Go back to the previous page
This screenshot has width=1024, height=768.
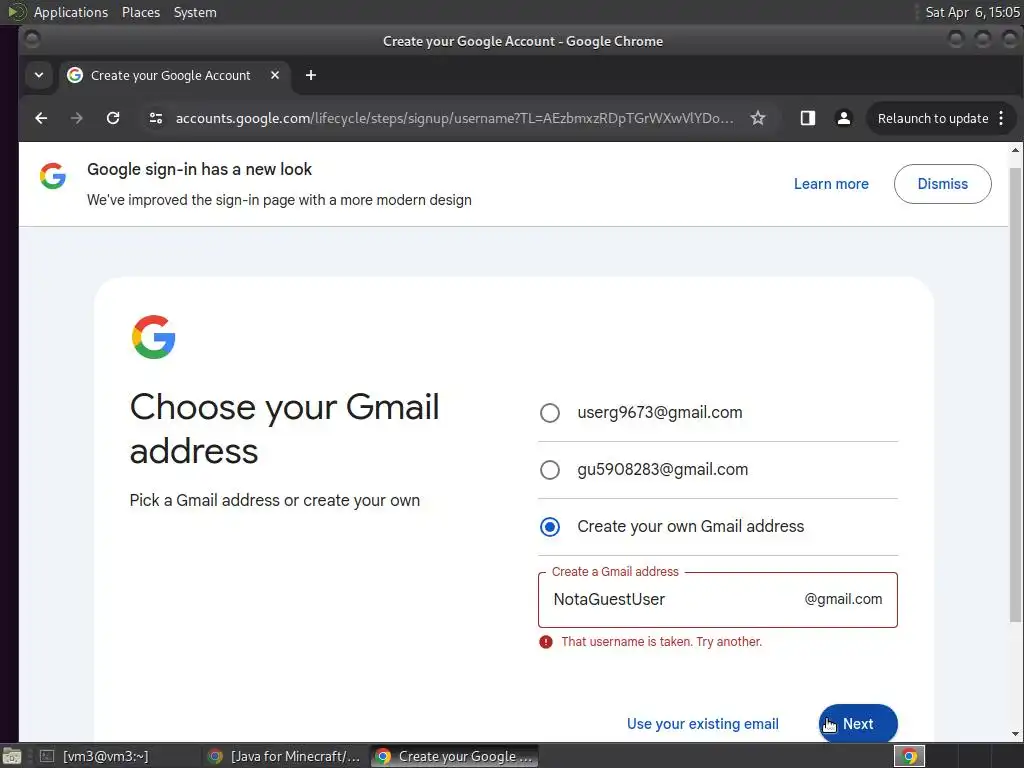[41, 118]
